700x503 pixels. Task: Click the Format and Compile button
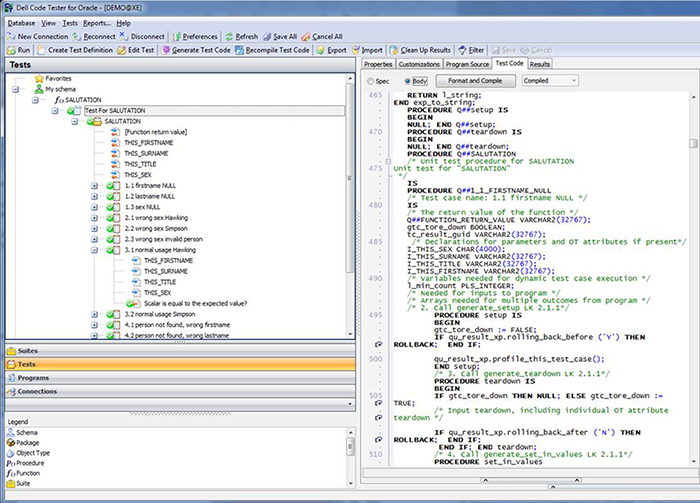click(475, 81)
